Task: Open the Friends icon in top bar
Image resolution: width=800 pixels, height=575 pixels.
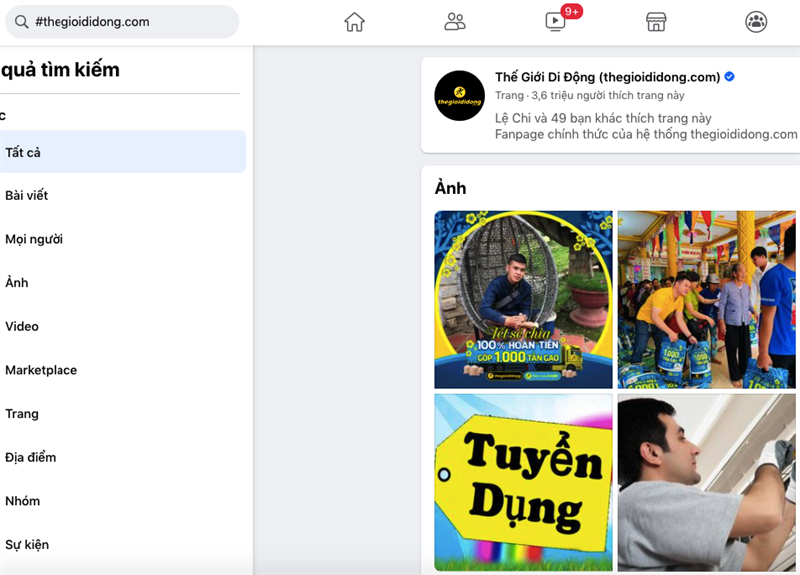Action: tap(455, 22)
